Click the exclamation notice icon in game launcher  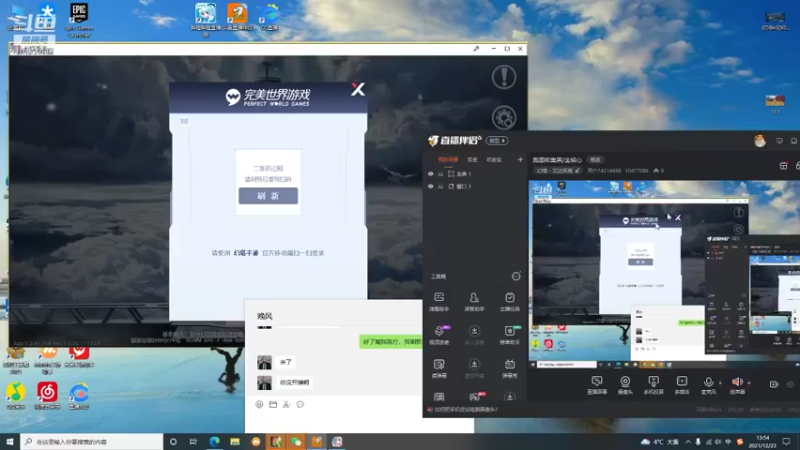point(504,78)
